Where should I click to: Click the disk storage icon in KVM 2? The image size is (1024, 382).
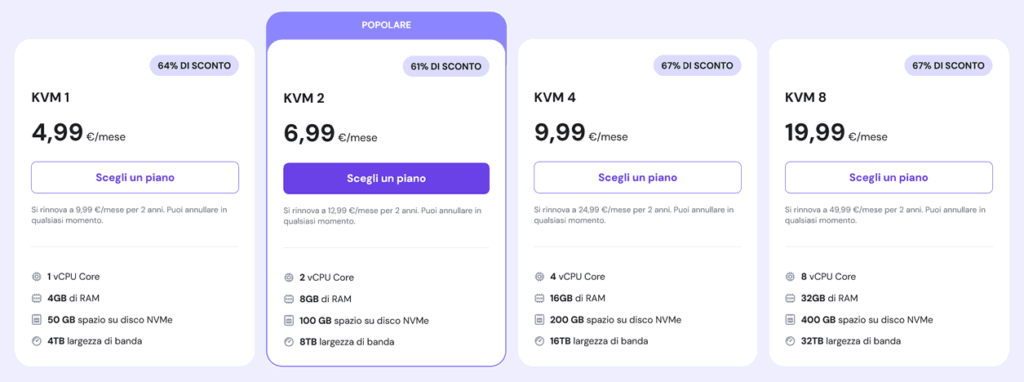pos(289,321)
